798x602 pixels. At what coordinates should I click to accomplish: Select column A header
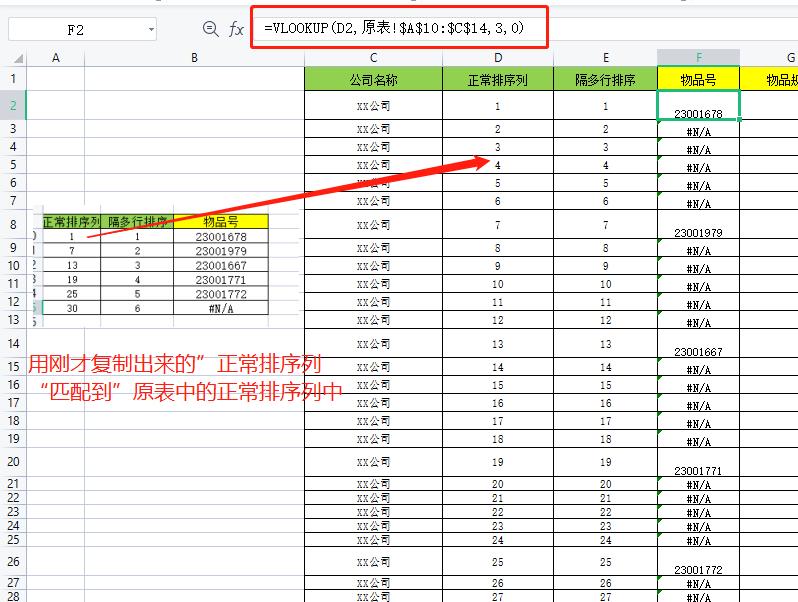(55, 58)
